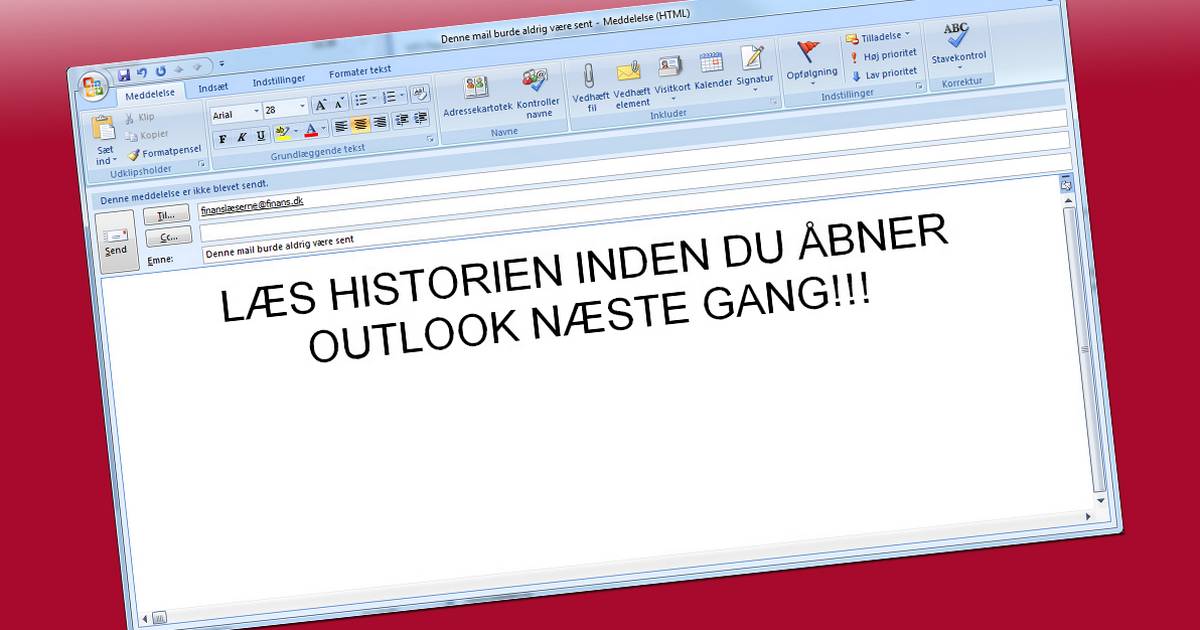Toggle bold with the F button
This screenshot has width=1200, height=630.
pyautogui.click(x=223, y=138)
